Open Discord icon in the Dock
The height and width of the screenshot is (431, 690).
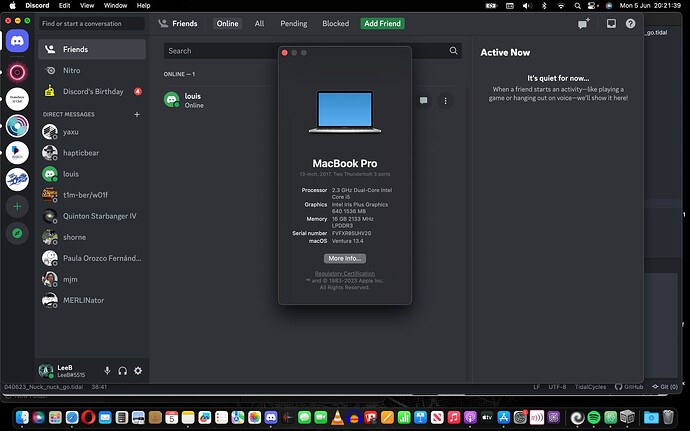tap(271, 417)
